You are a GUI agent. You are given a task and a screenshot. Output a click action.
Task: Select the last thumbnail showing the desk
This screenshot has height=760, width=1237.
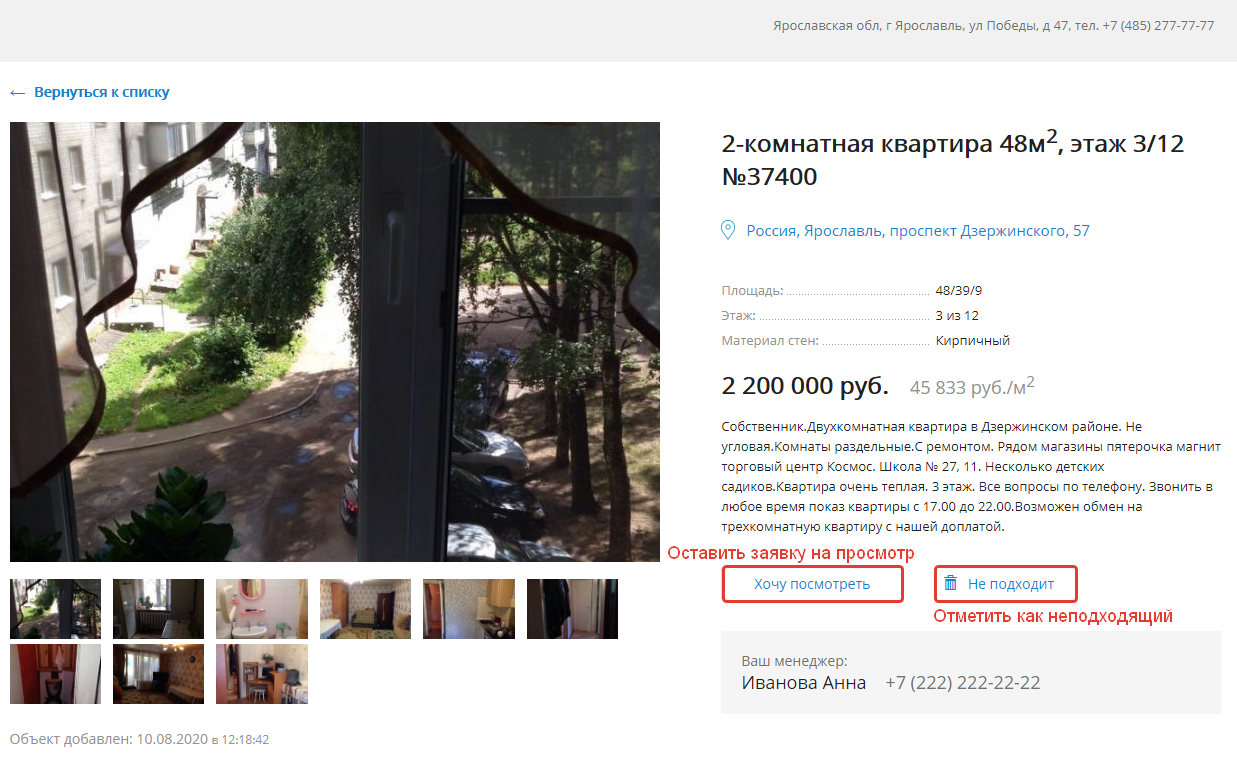tap(262, 674)
